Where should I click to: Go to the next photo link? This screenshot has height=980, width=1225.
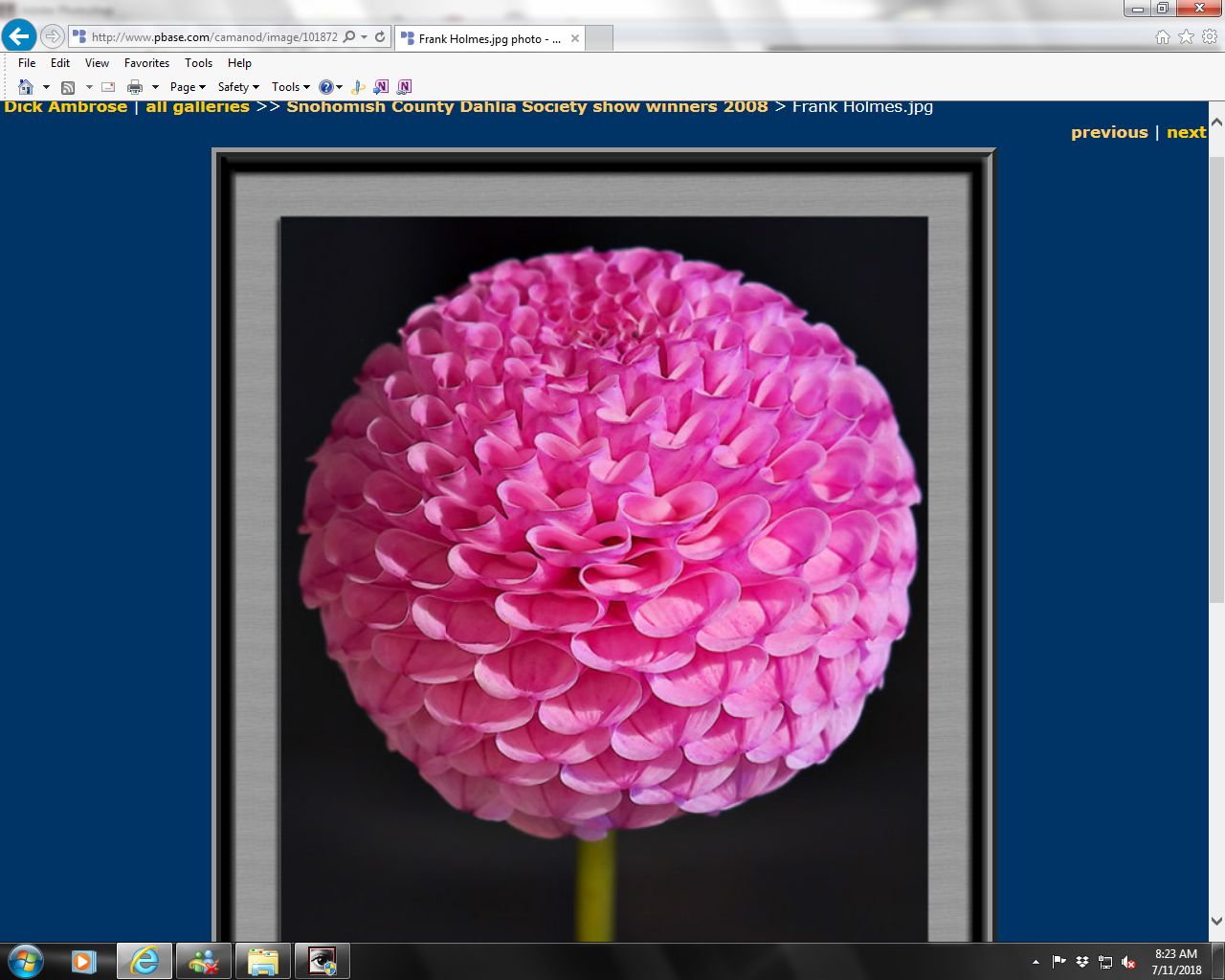pyautogui.click(x=1187, y=132)
